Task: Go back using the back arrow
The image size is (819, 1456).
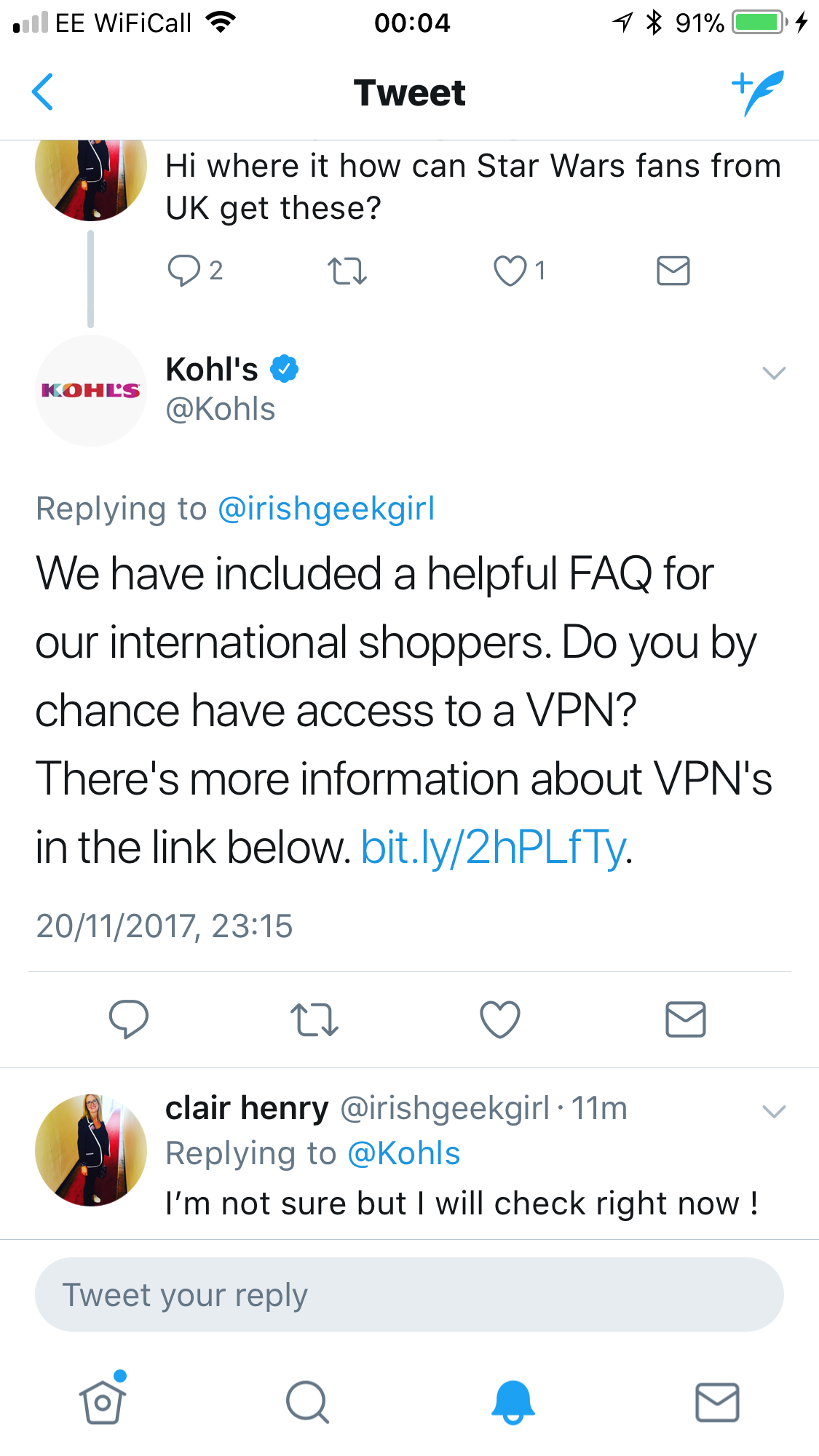Action: (x=44, y=92)
